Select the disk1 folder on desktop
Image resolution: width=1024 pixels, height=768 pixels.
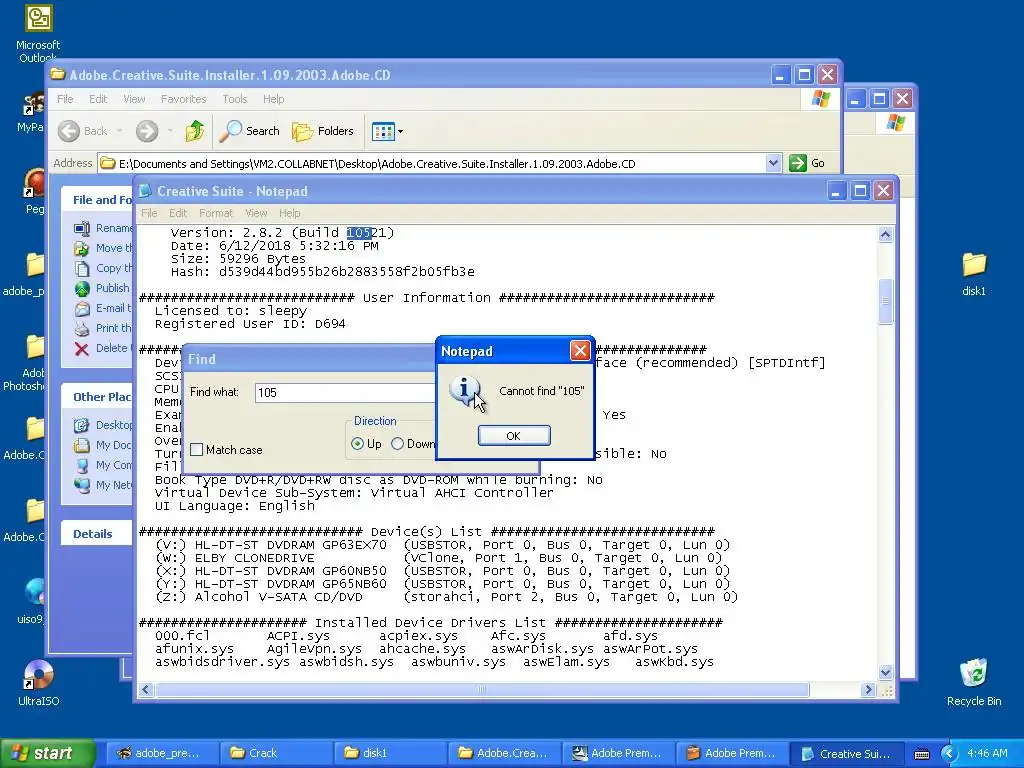pyautogui.click(x=974, y=274)
